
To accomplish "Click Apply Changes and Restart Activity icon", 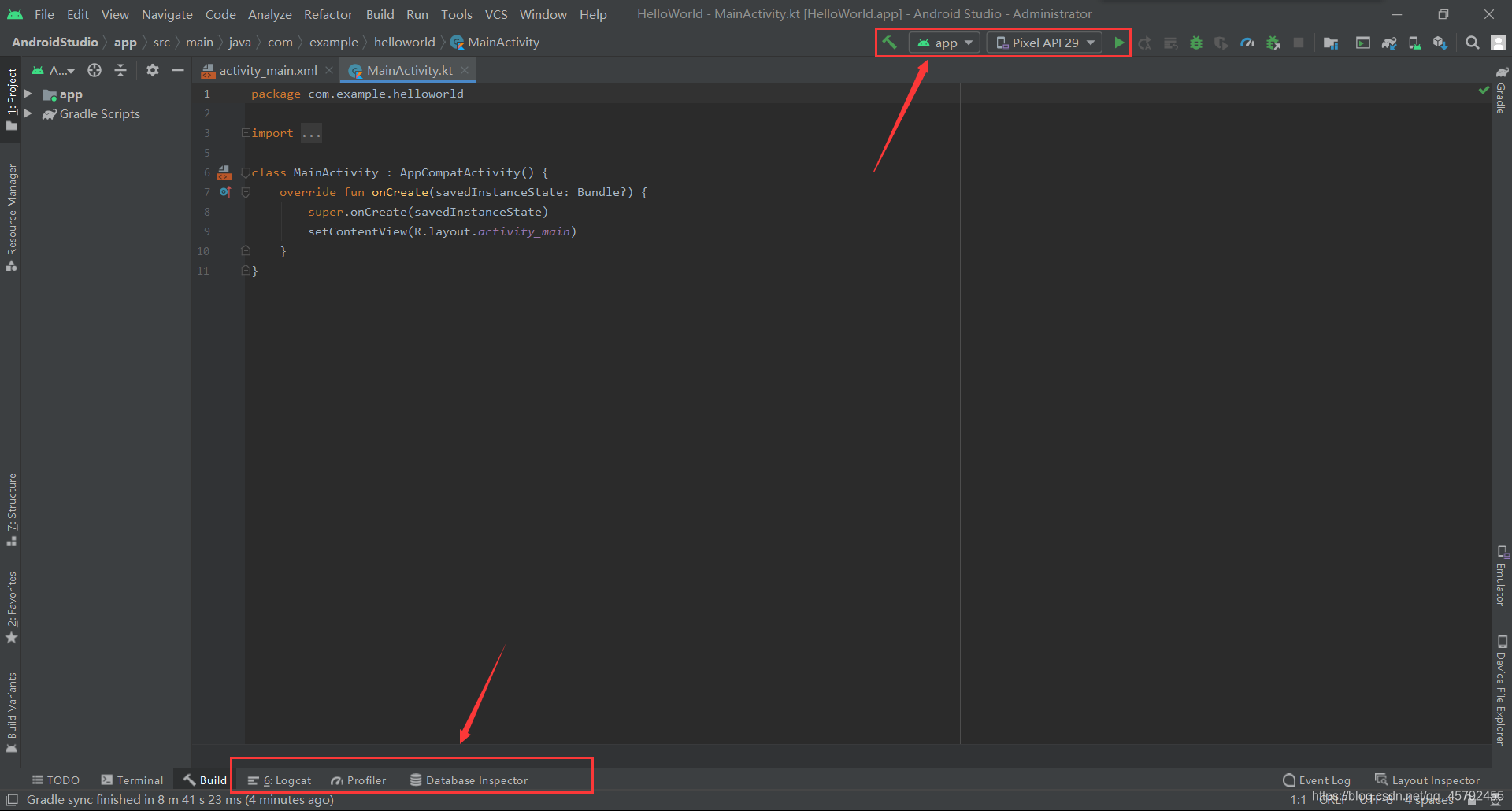I will [1145, 43].
